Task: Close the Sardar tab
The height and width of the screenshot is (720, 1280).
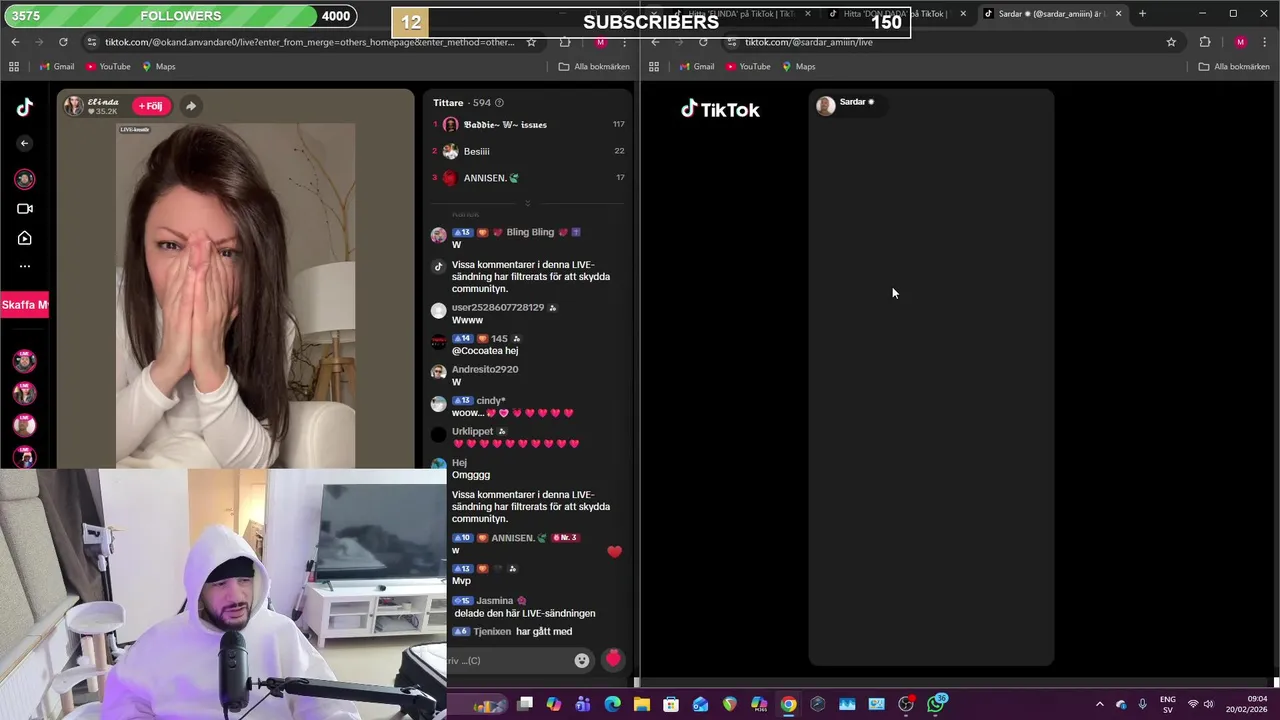Action: coord(1118,14)
